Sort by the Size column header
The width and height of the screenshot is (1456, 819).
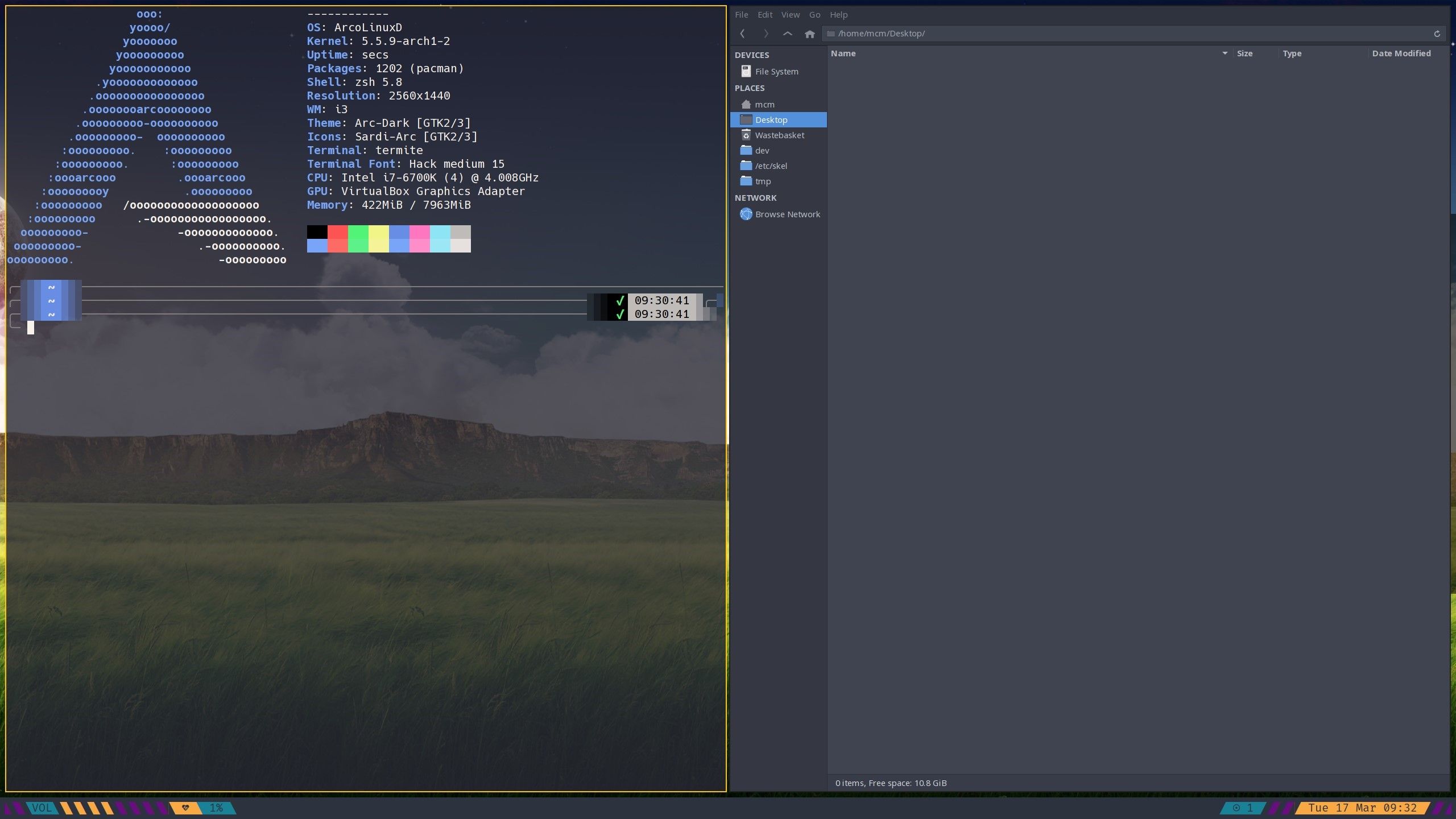[x=1244, y=53]
